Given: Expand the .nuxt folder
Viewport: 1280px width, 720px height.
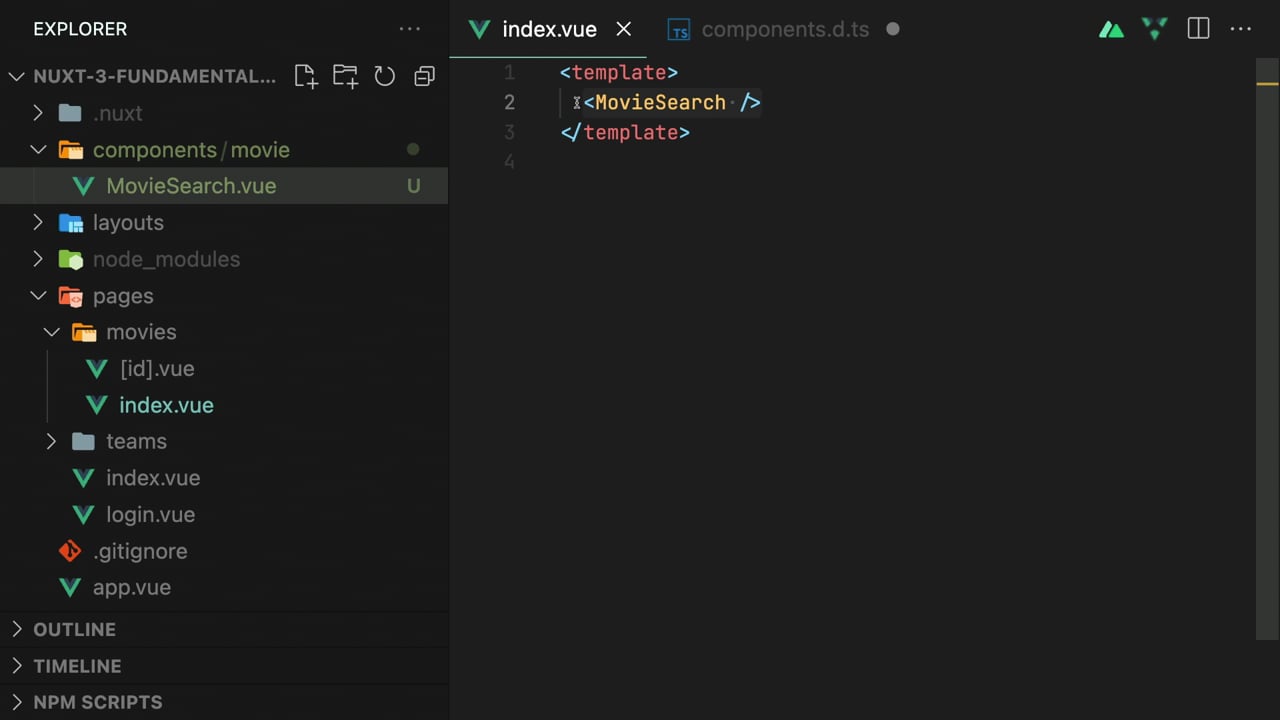Looking at the screenshot, I should (x=38, y=113).
